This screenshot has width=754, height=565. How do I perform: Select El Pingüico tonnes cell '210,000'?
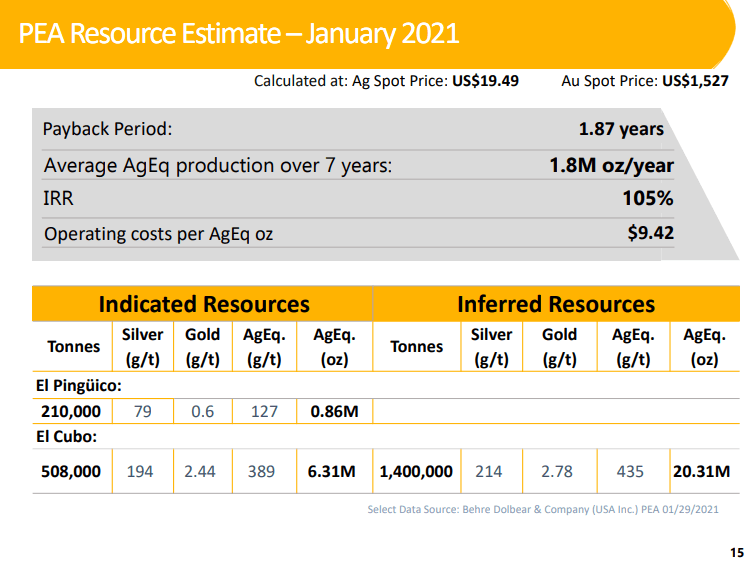tap(71, 412)
